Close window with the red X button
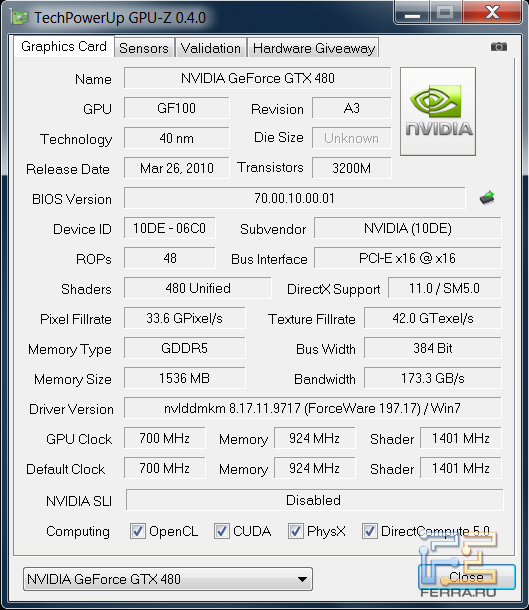 492,13
